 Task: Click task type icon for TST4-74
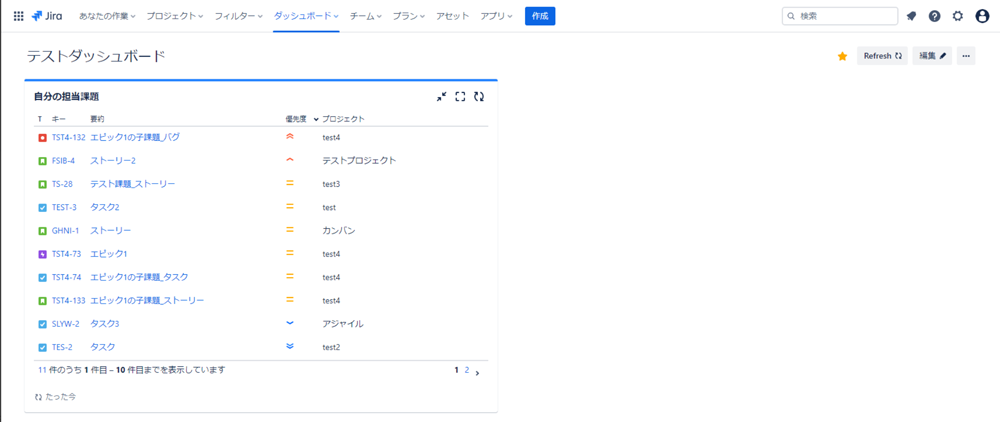tap(42, 277)
